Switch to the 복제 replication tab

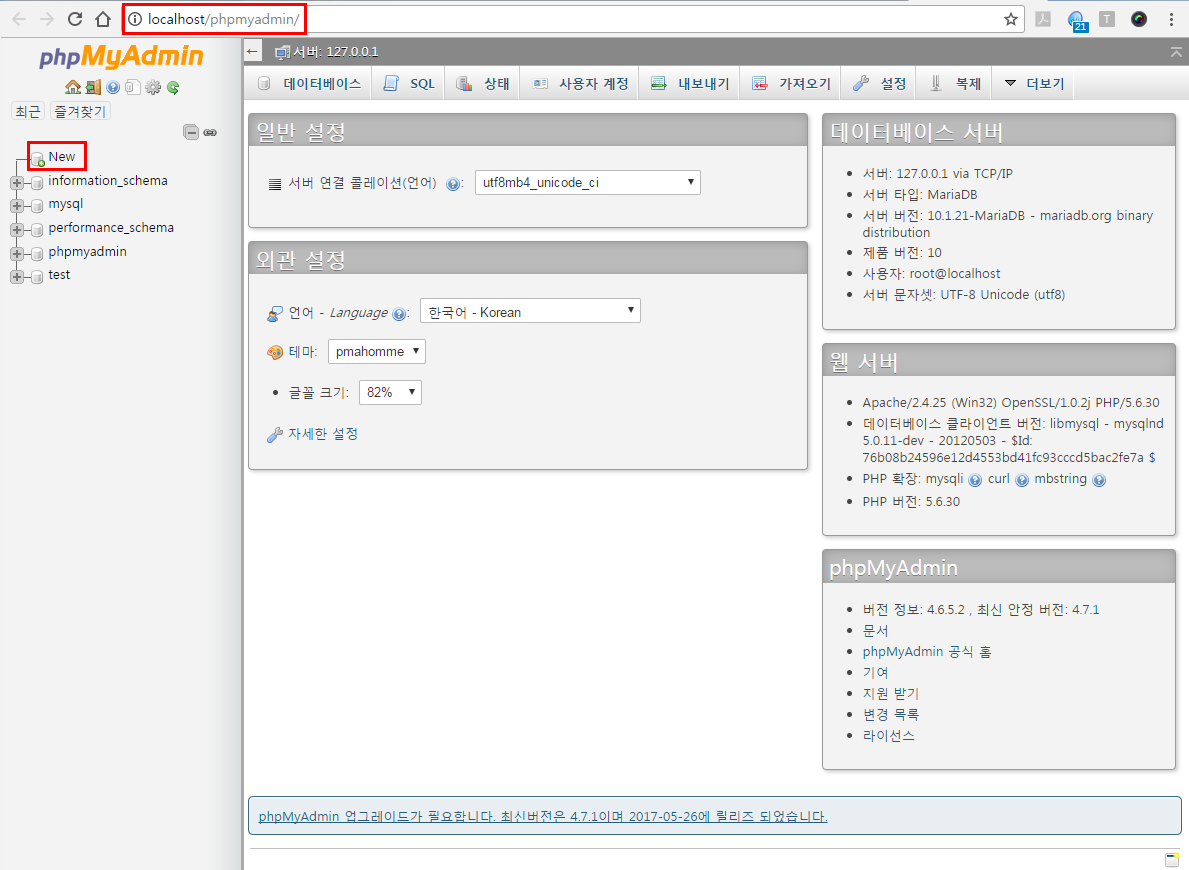pyautogui.click(x=954, y=83)
